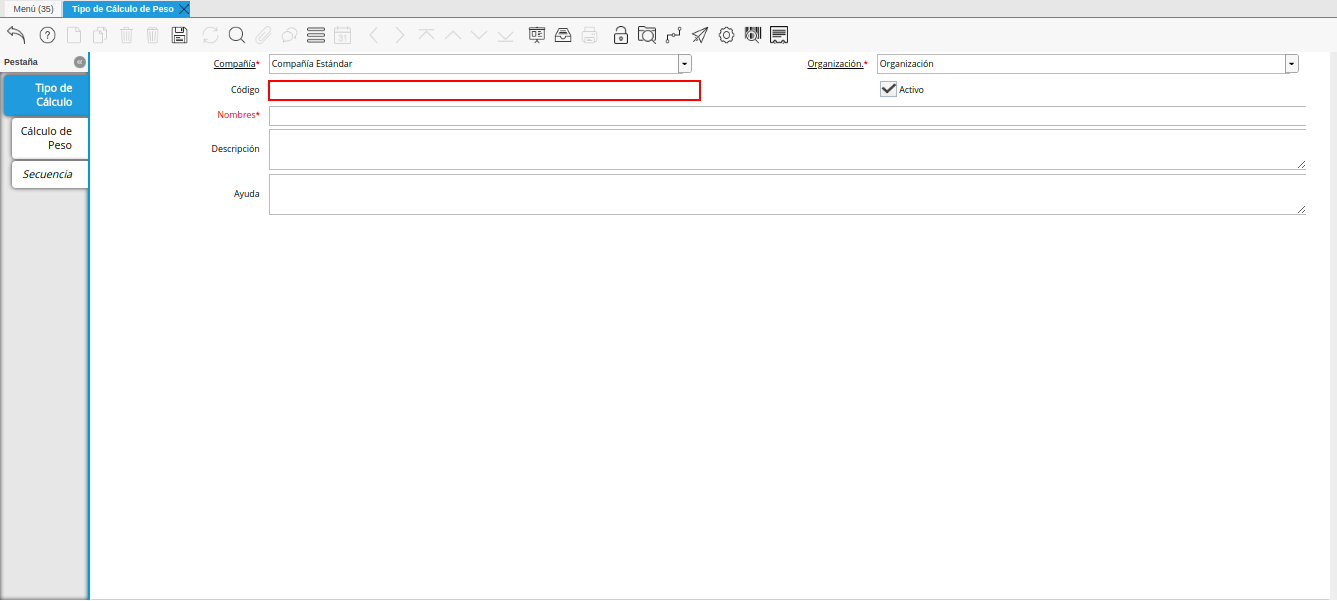
Task: Open the gear process settings icon
Action: pyautogui.click(x=727, y=35)
